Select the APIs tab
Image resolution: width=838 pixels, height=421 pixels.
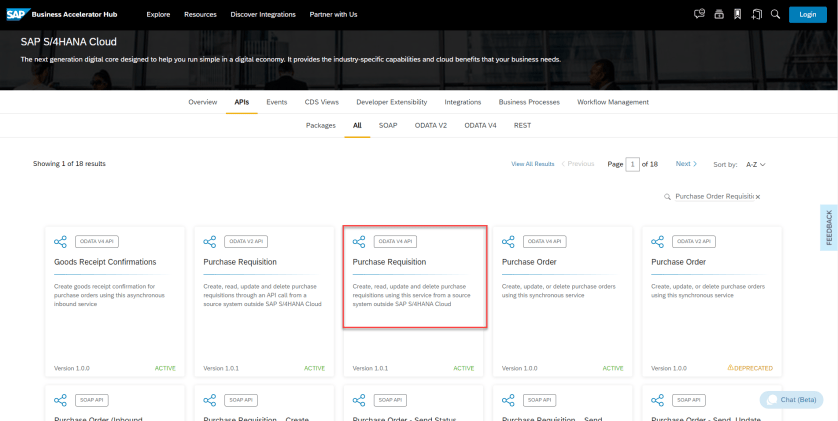click(242, 102)
